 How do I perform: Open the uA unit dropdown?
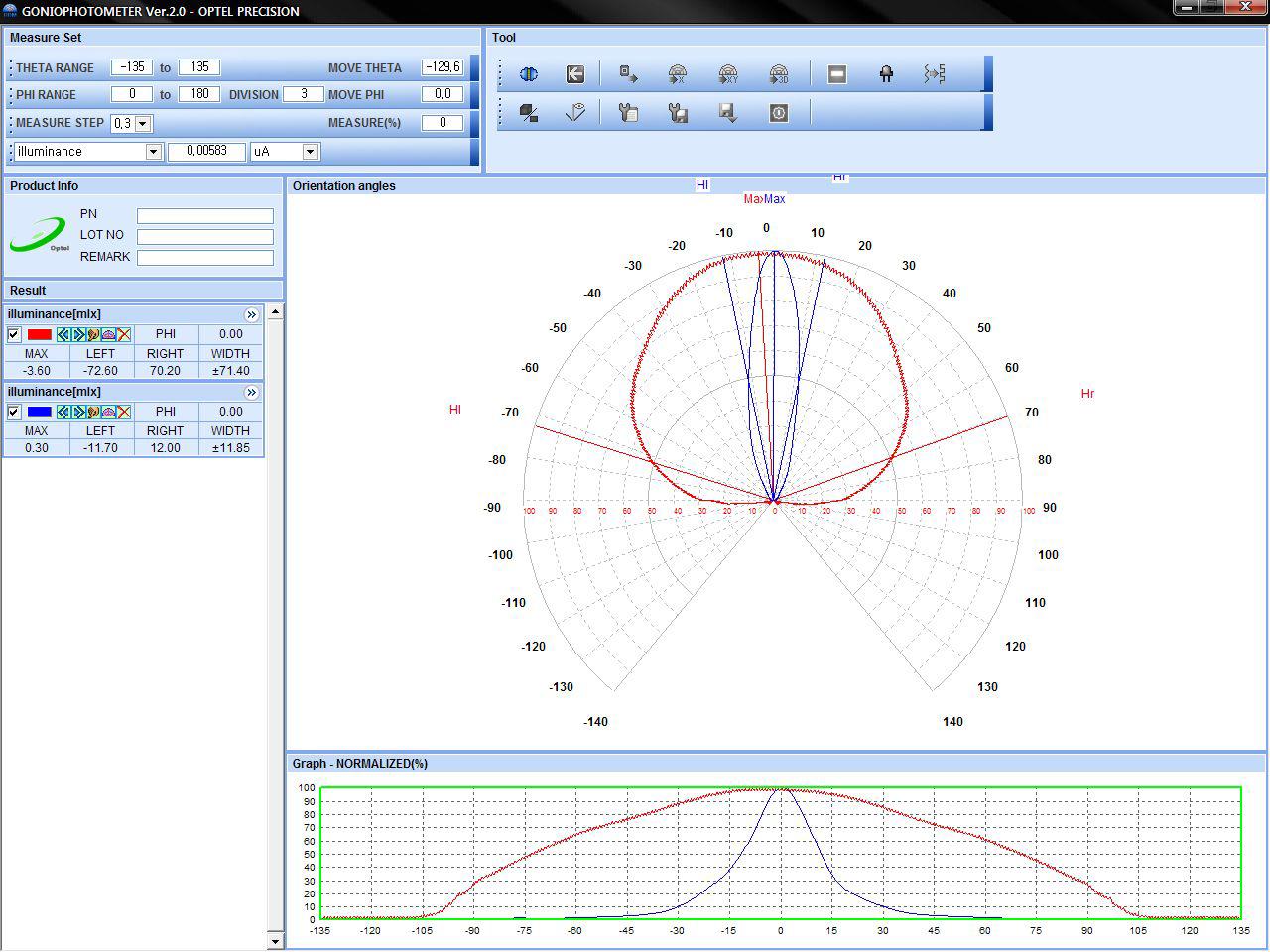[x=311, y=152]
